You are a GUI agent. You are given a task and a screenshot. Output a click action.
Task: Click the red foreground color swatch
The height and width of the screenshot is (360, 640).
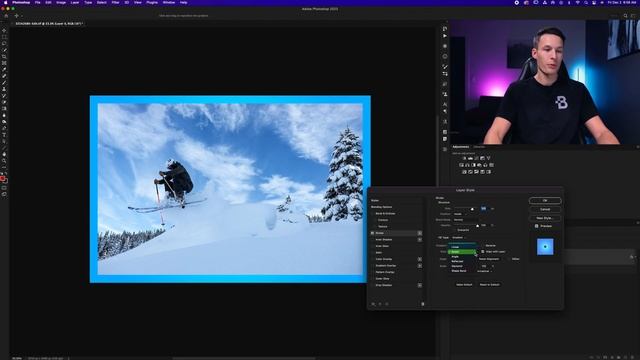click(x=2, y=179)
